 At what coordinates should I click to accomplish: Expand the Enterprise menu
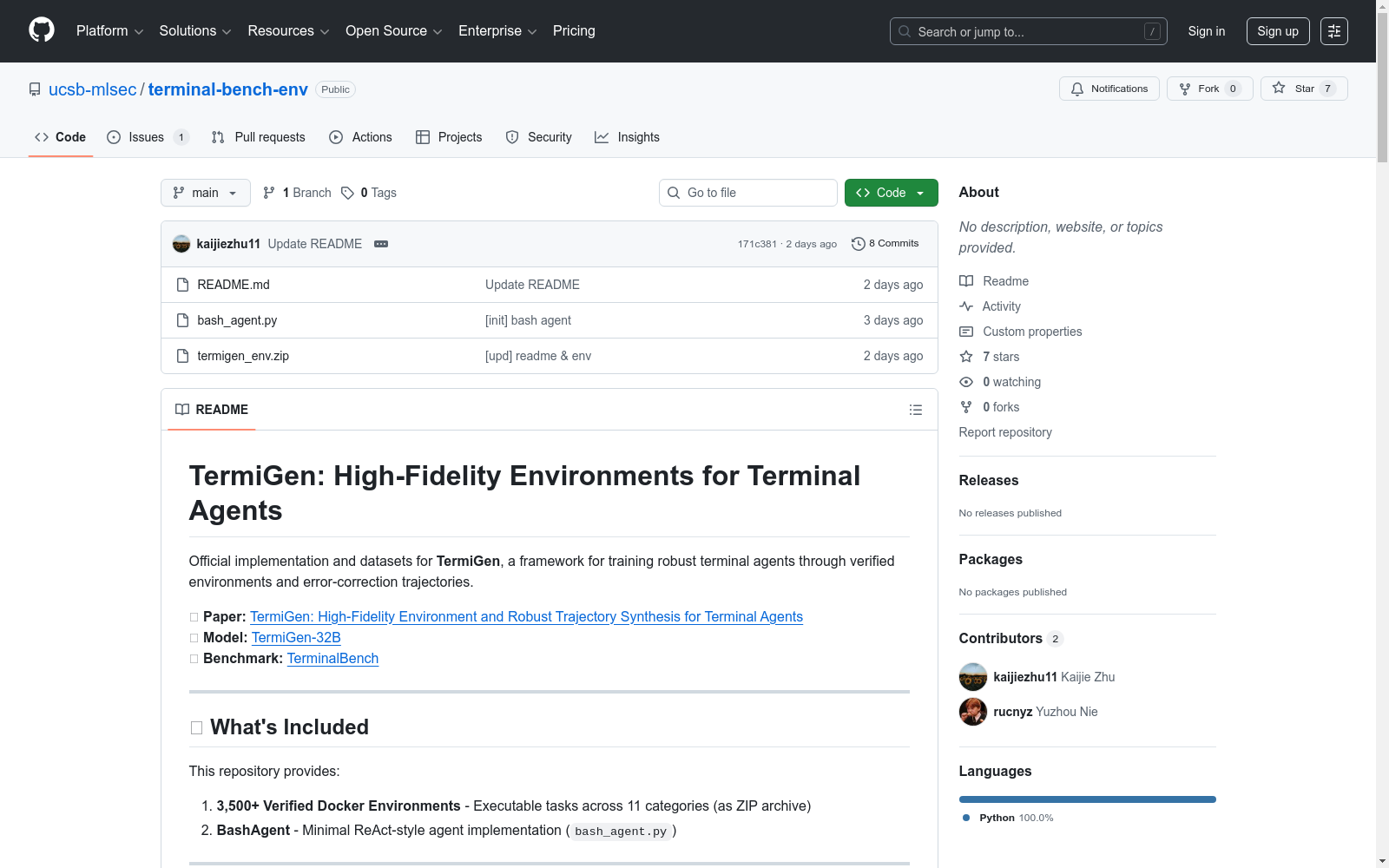(x=497, y=30)
